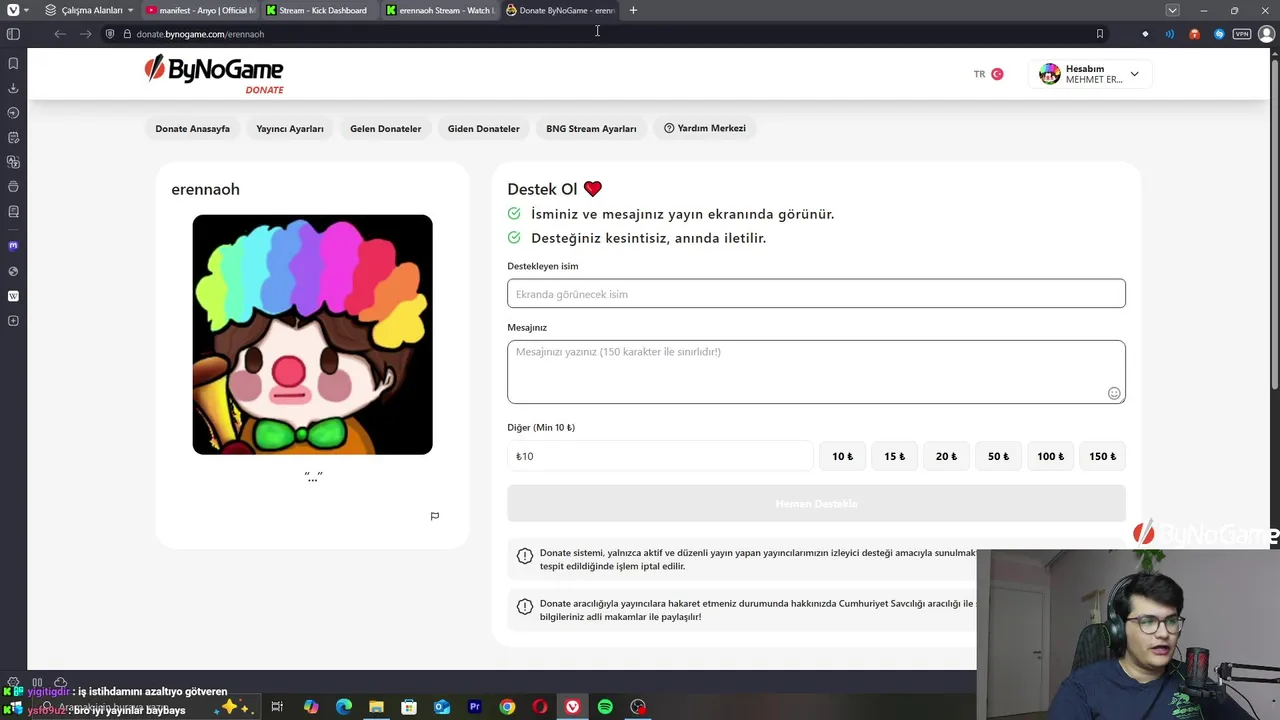Report the streamer with the flag icon
1280x720 pixels.
coord(434,516)
